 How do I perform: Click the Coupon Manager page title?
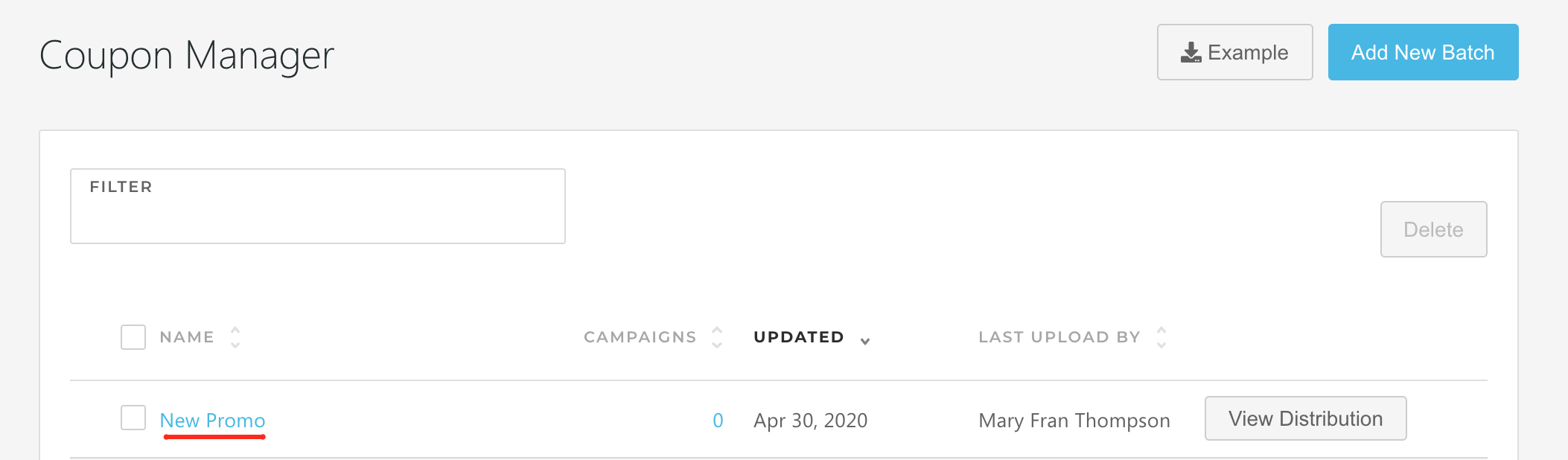[x=187, y=56]
